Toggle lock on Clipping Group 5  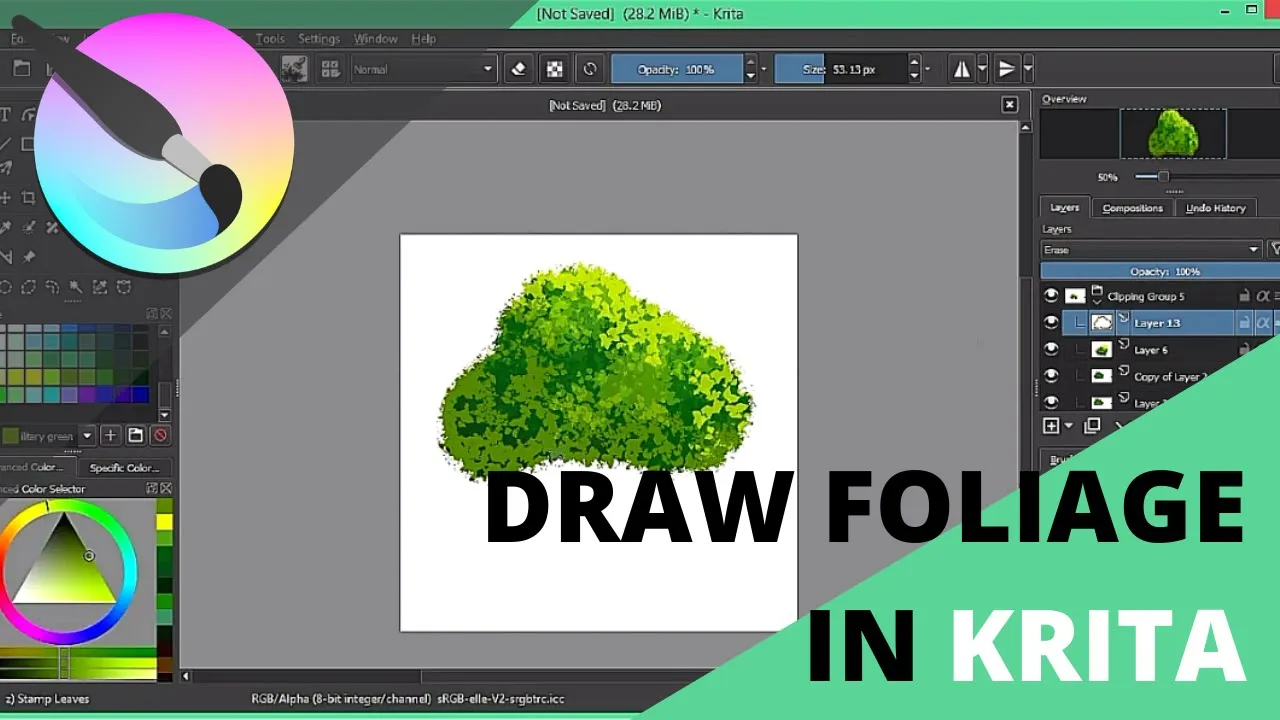pyautogui.click(x=1244, y=296)
